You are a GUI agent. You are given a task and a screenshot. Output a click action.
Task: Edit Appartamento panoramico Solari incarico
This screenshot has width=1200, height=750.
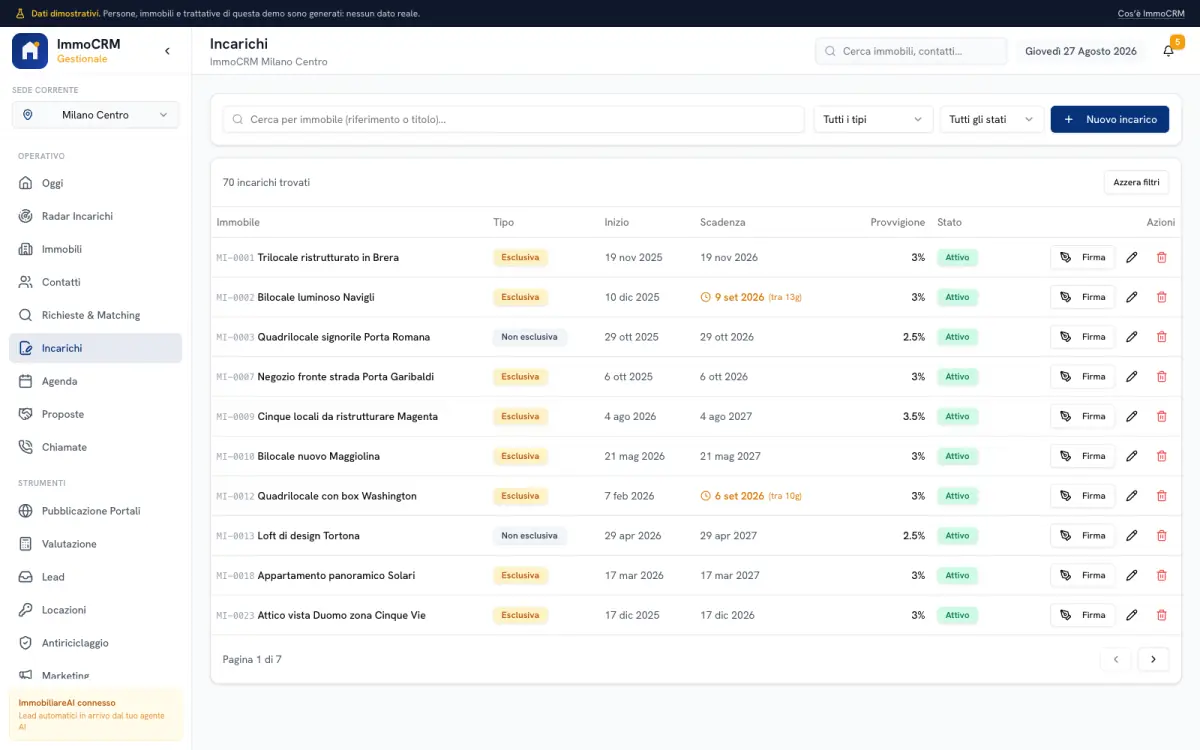[1132, 575]
